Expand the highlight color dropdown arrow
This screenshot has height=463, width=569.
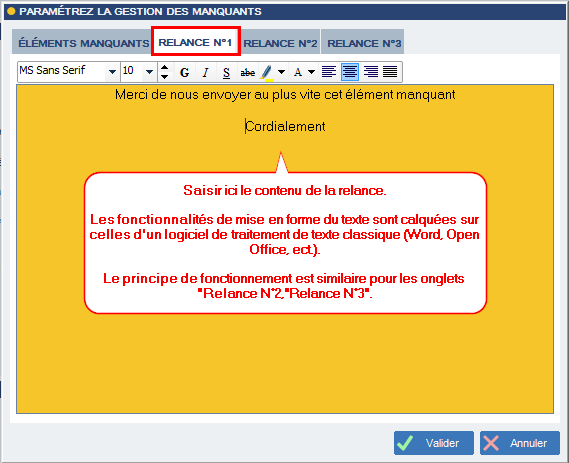click(x=281, y=72)
